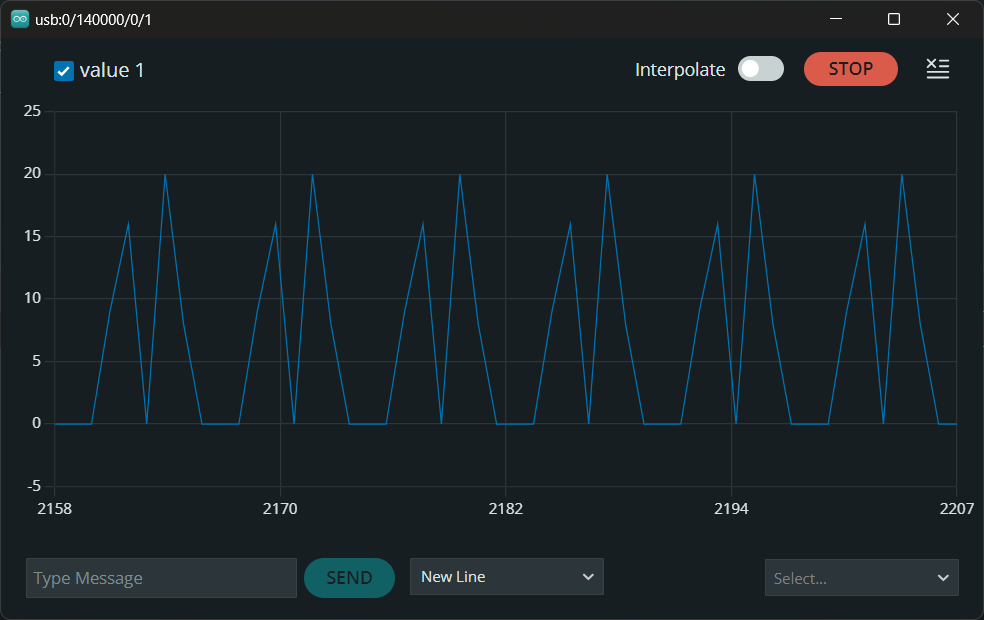984x620 pixels.
Task: Focus the Type Message input field
Action: pyautogui.click(x=161, y=578)
